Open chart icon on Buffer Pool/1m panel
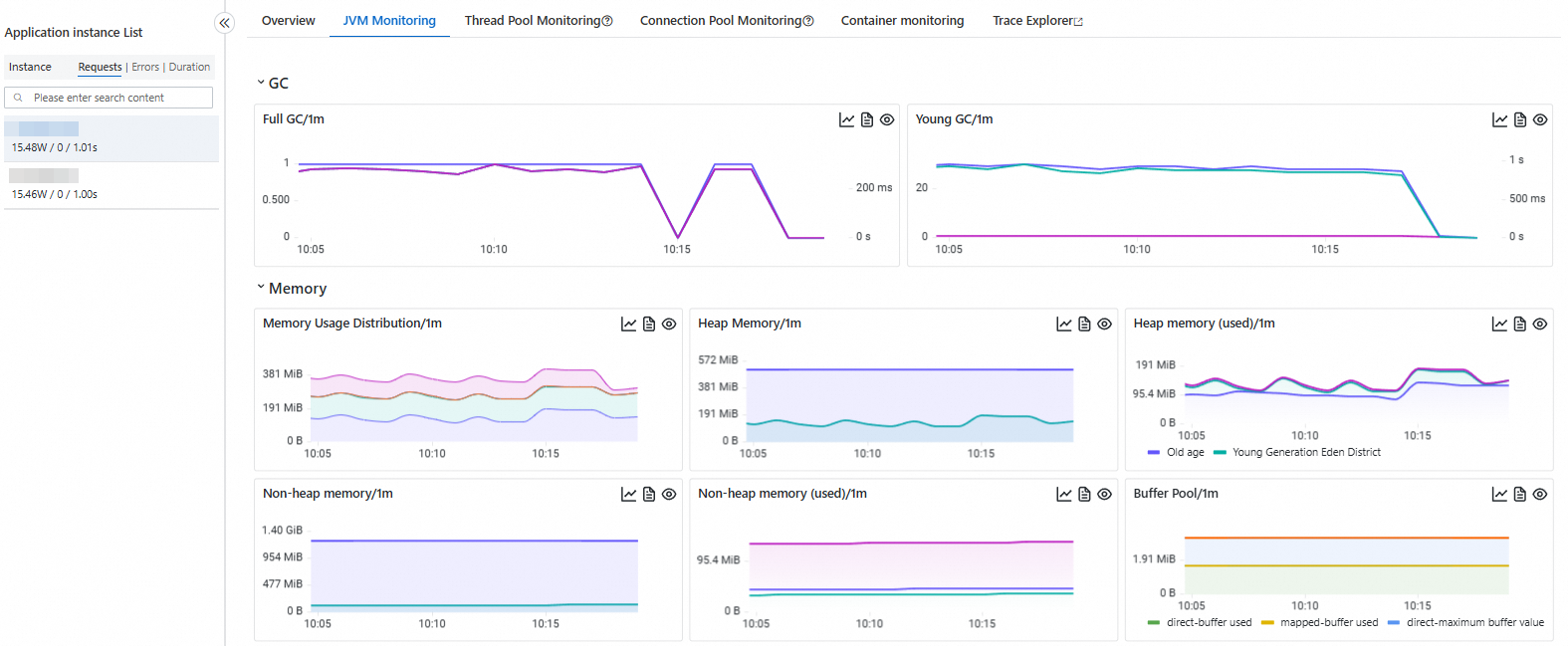This screenshot has height=646, width=1568. tap(1499, 495)
